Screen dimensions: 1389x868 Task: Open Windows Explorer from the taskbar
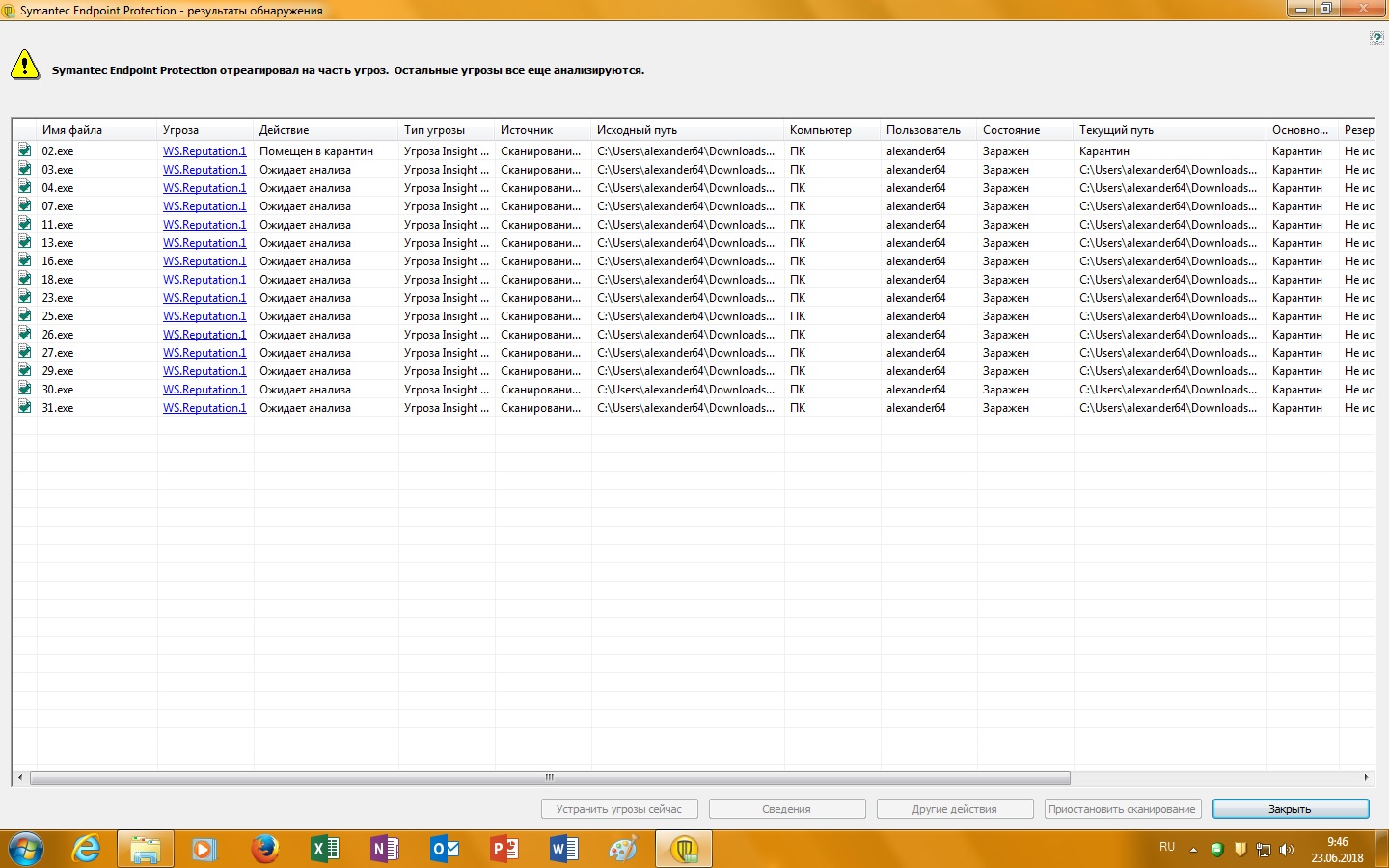(145, 850)
